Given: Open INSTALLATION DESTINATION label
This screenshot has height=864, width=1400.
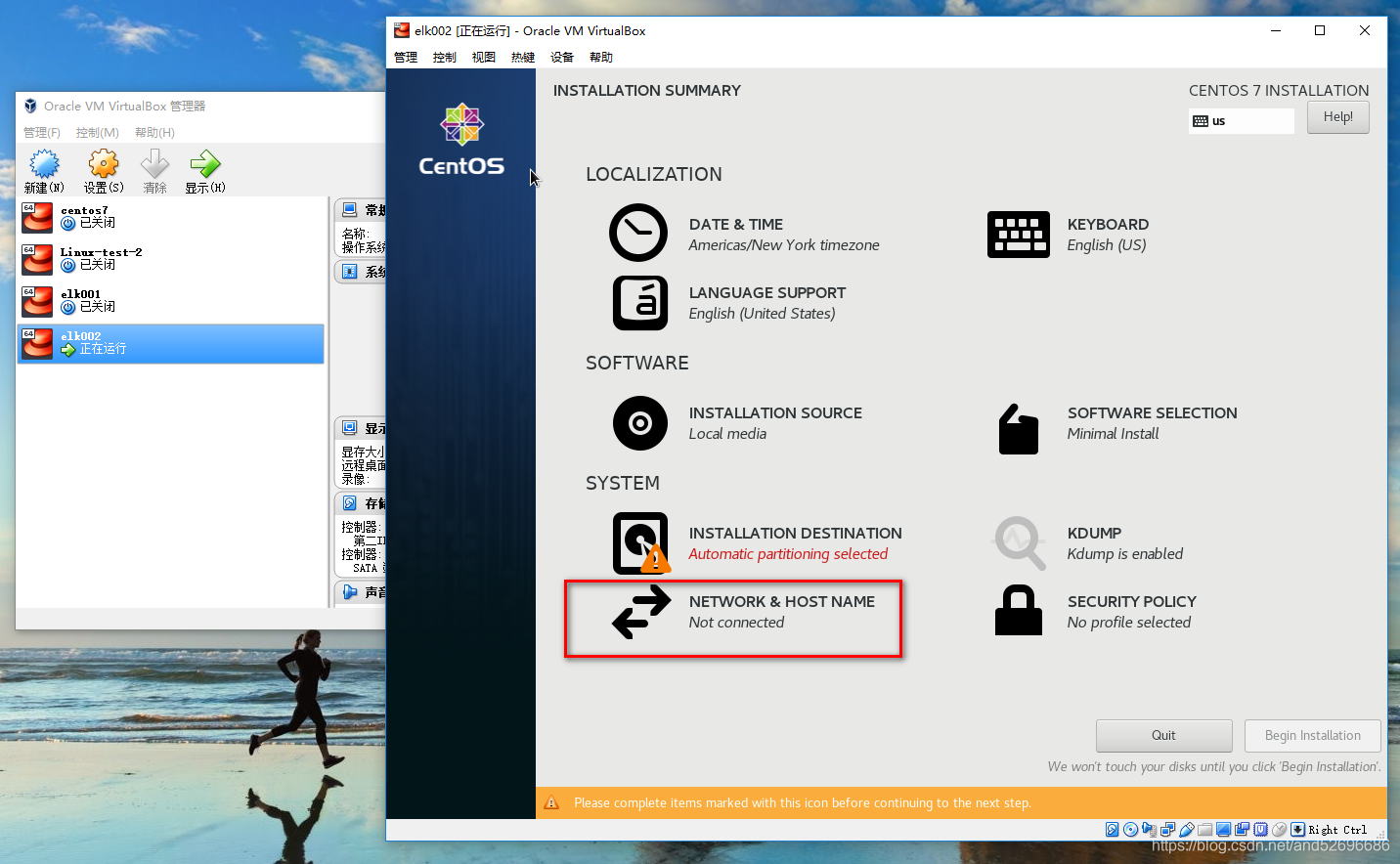Looking at the screenshot, I should tap(796, 534).
